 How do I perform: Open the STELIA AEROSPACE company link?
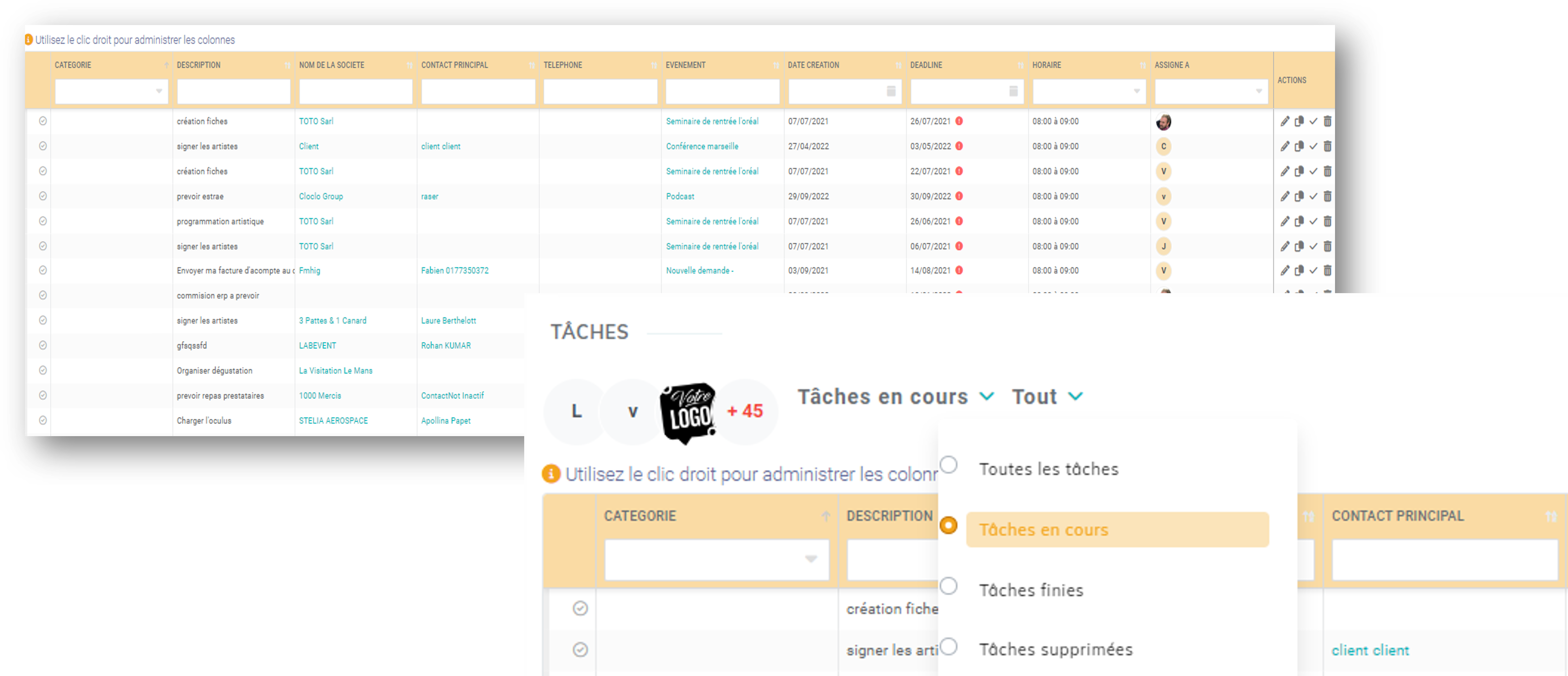click(333, 420)
